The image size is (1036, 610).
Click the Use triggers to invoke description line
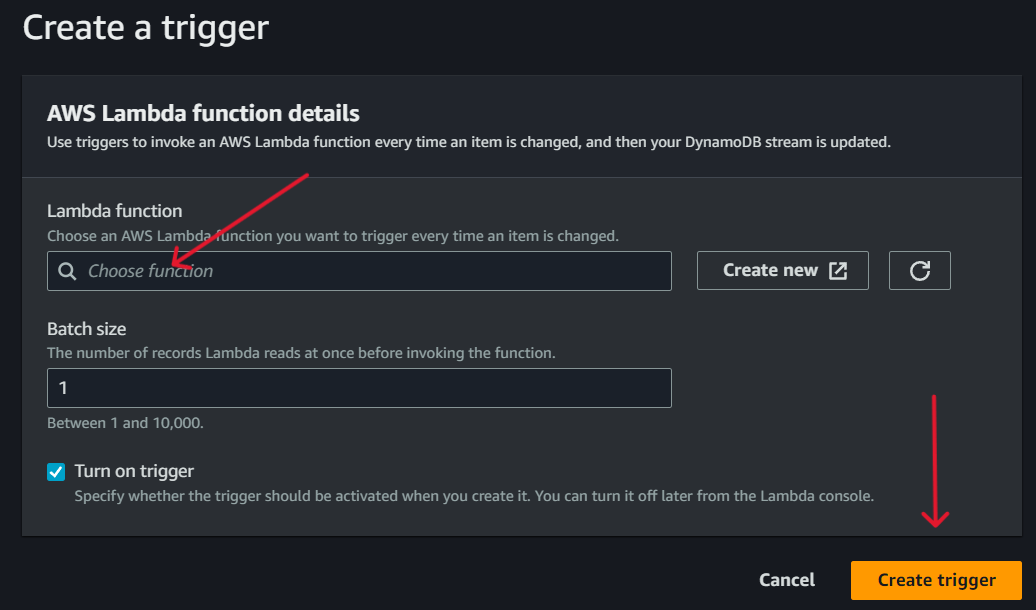(x=468, y=142)
